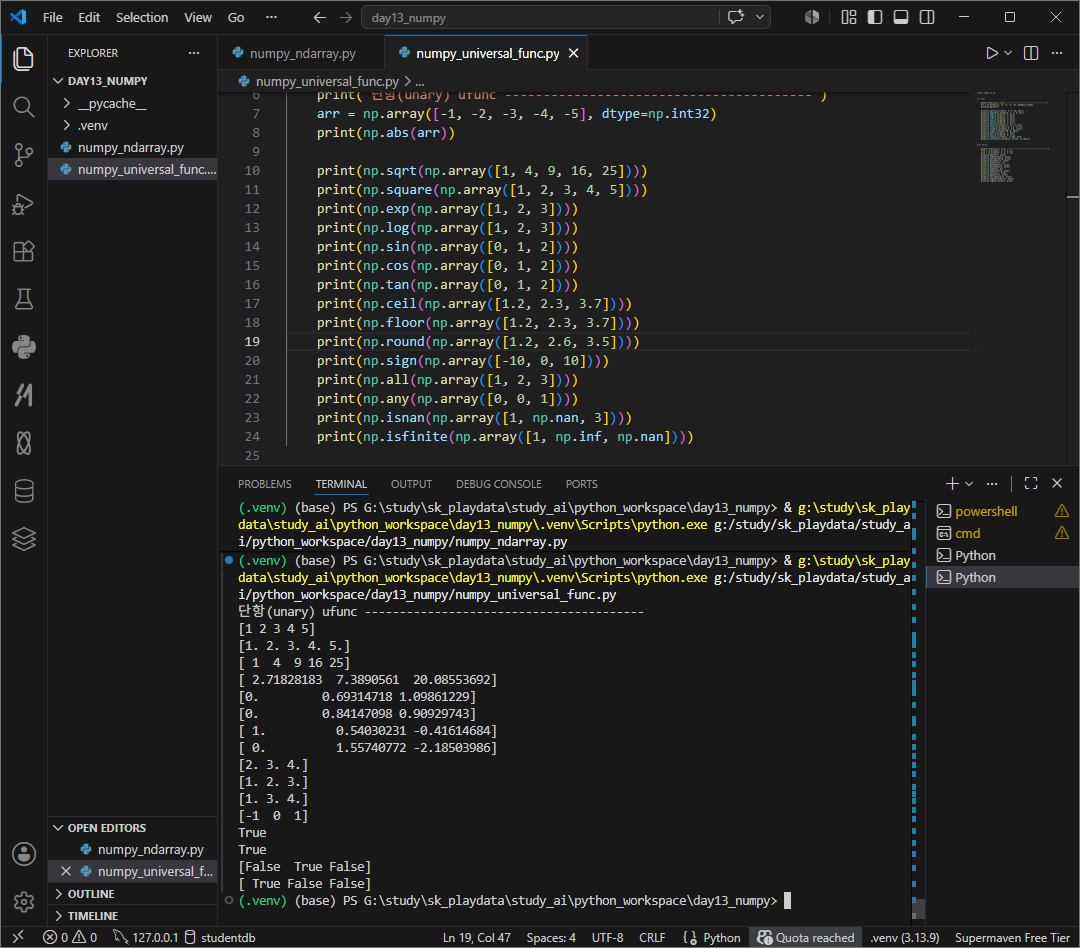Select the powershell terminal instance
Image resolution: width=1080 pixels, height=948 pixels.
click(x=1003, y=511)
